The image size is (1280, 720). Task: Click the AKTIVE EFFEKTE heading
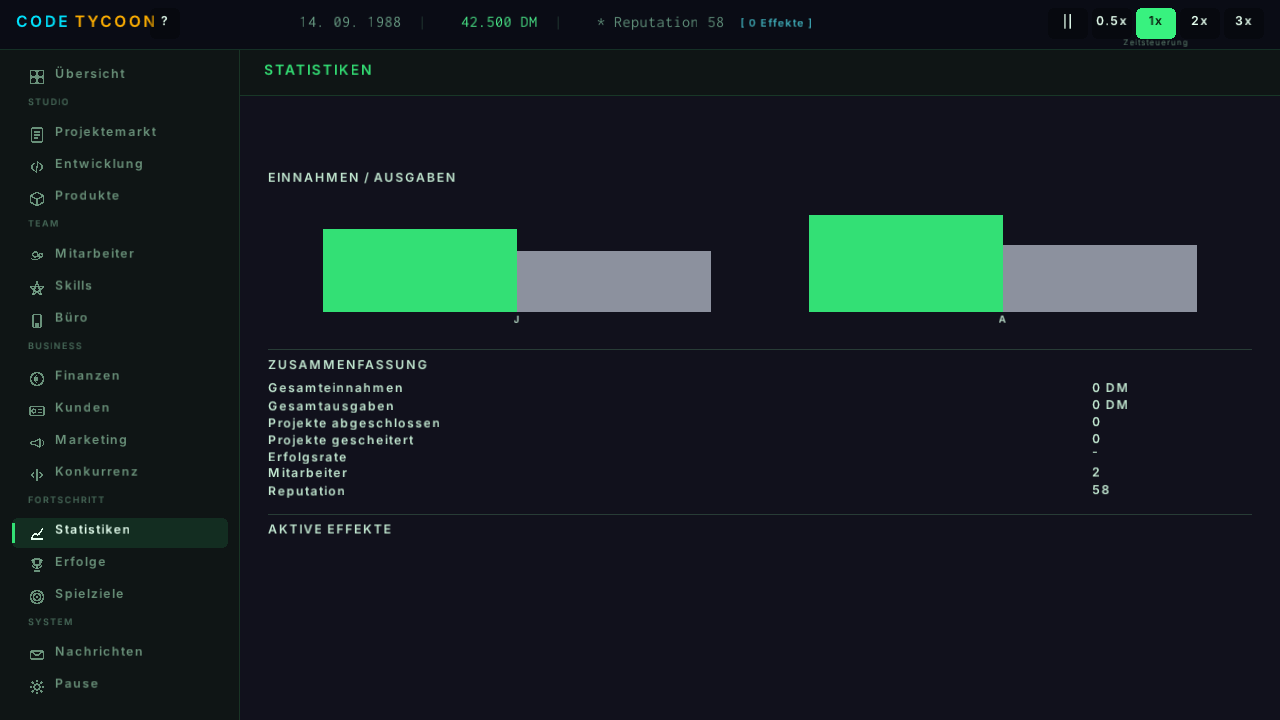(330, 529)
